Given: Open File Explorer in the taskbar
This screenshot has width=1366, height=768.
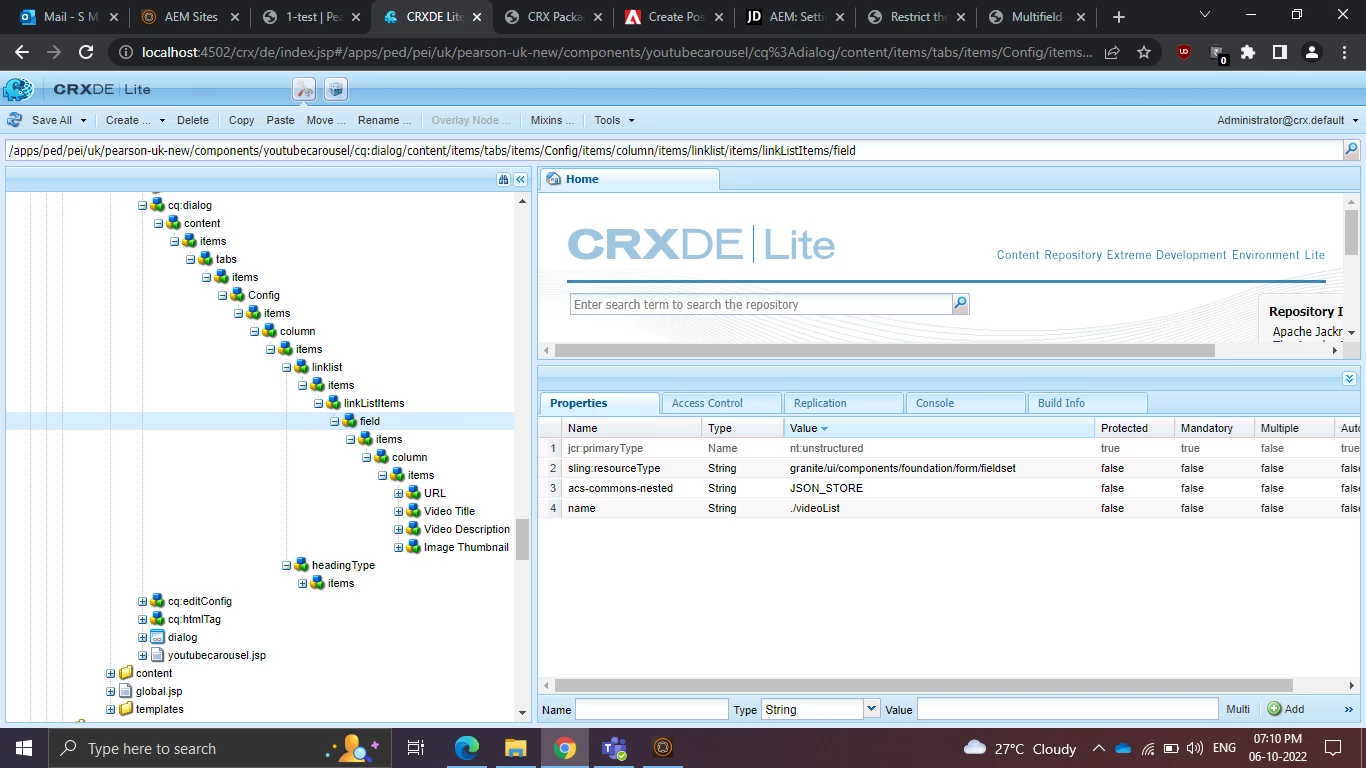Looking at the screenshot, I should 515,747.
